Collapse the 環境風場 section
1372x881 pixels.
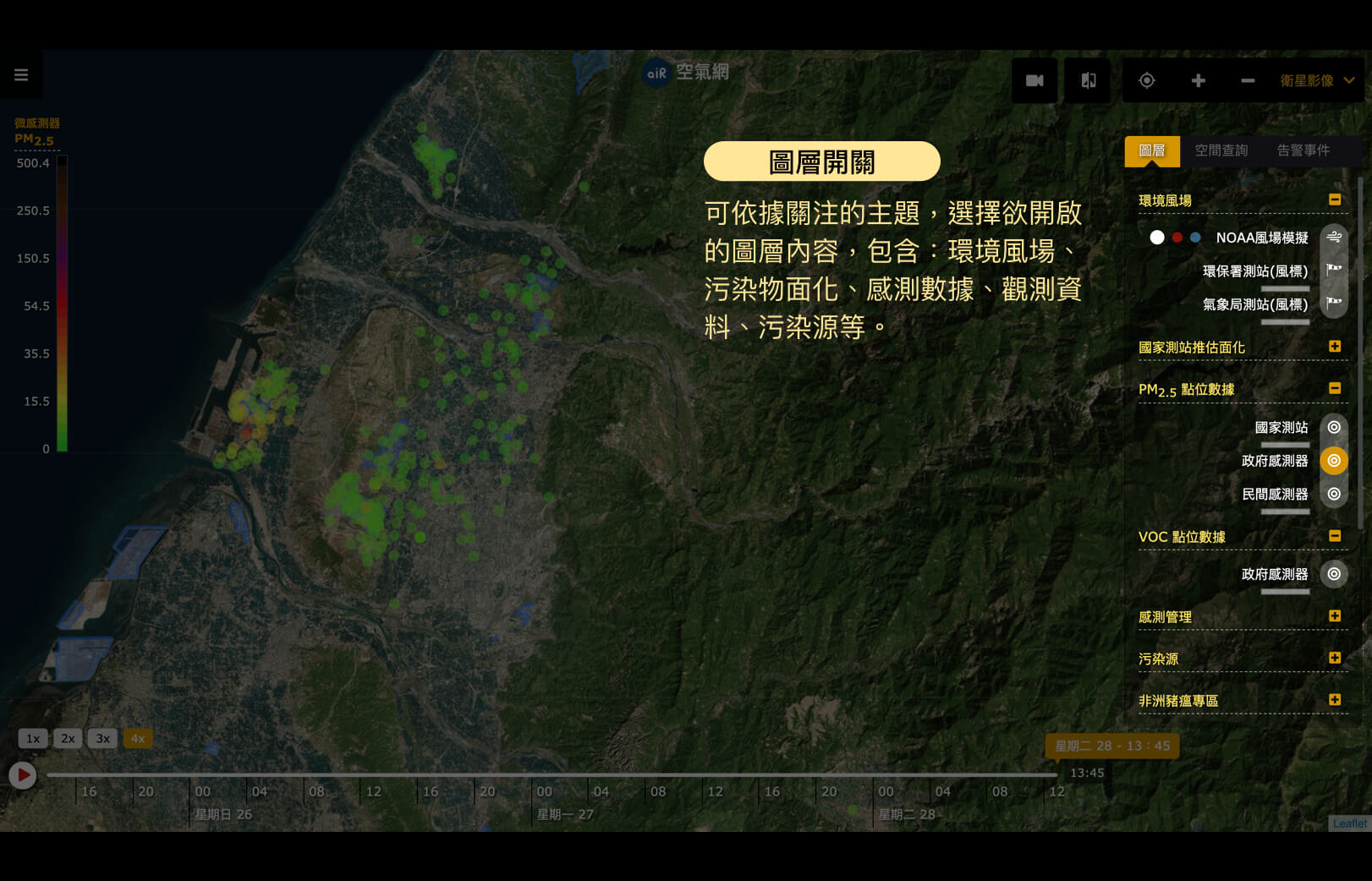1335,200
